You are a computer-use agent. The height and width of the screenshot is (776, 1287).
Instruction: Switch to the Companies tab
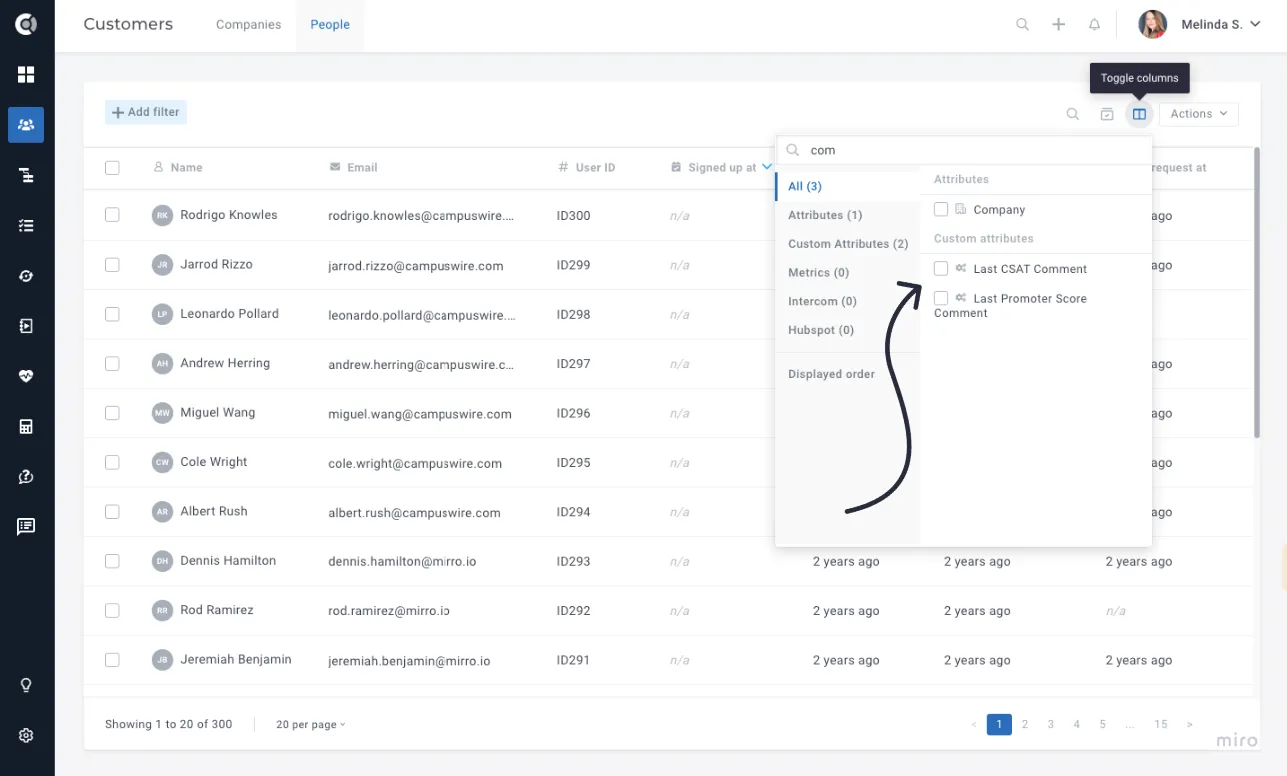(x=248, y=25)
